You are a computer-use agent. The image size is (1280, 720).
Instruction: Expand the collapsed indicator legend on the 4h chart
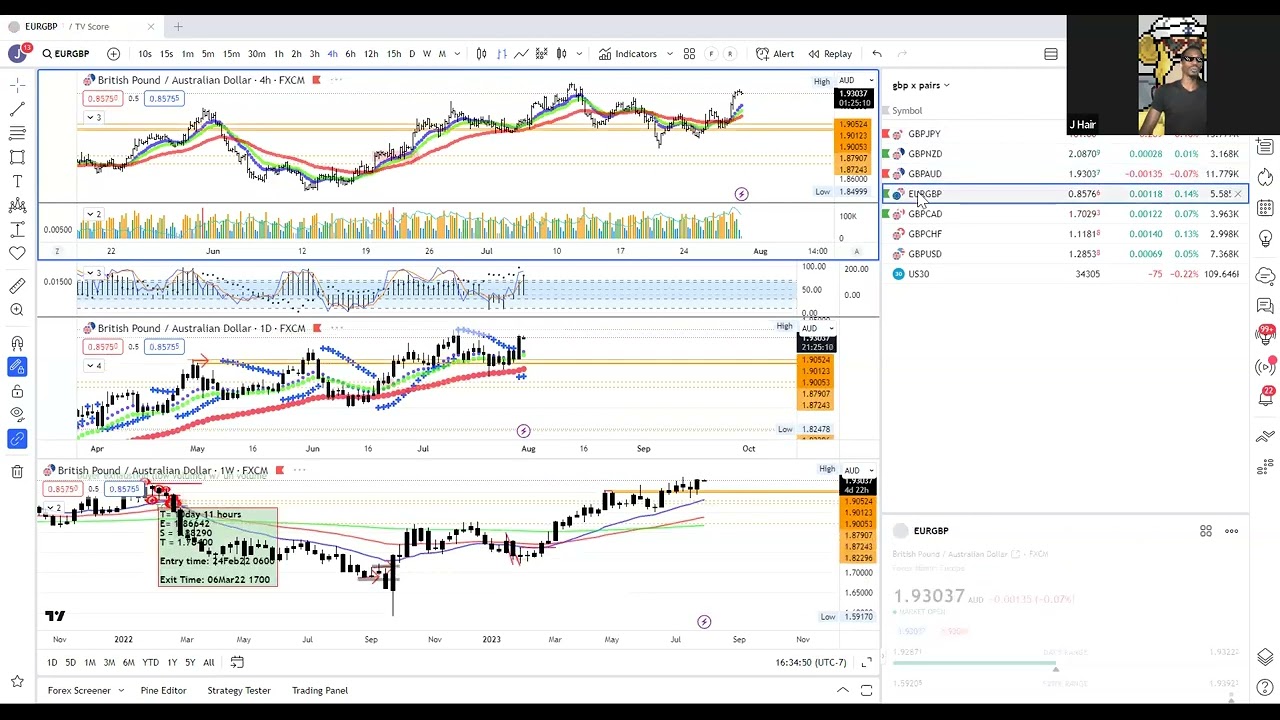point(92,118)
